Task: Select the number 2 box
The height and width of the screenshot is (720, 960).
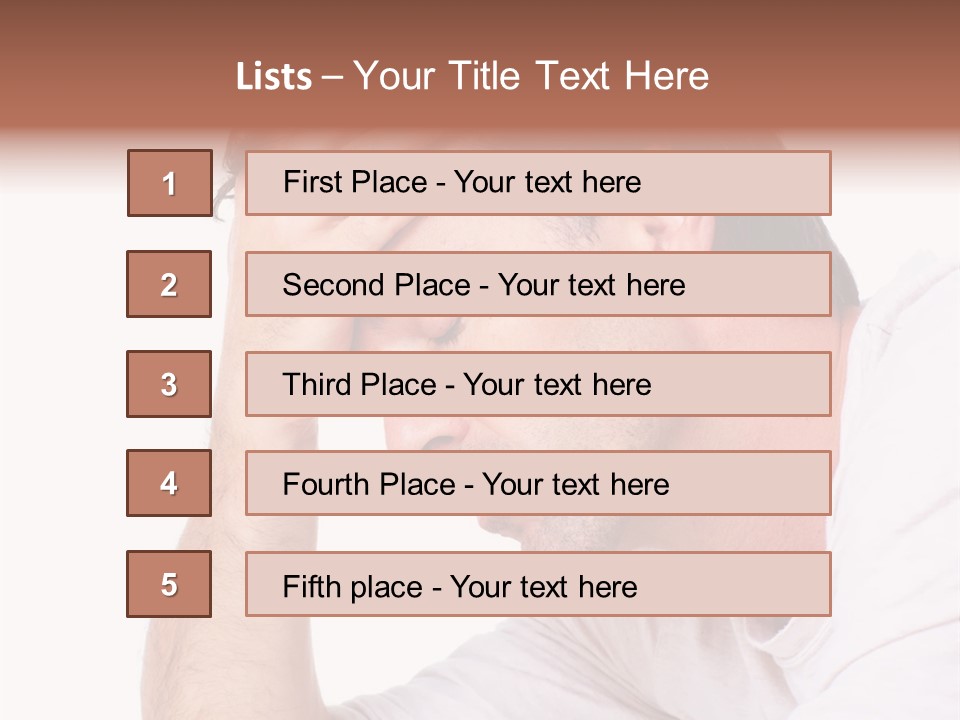Action: [169, 284]
